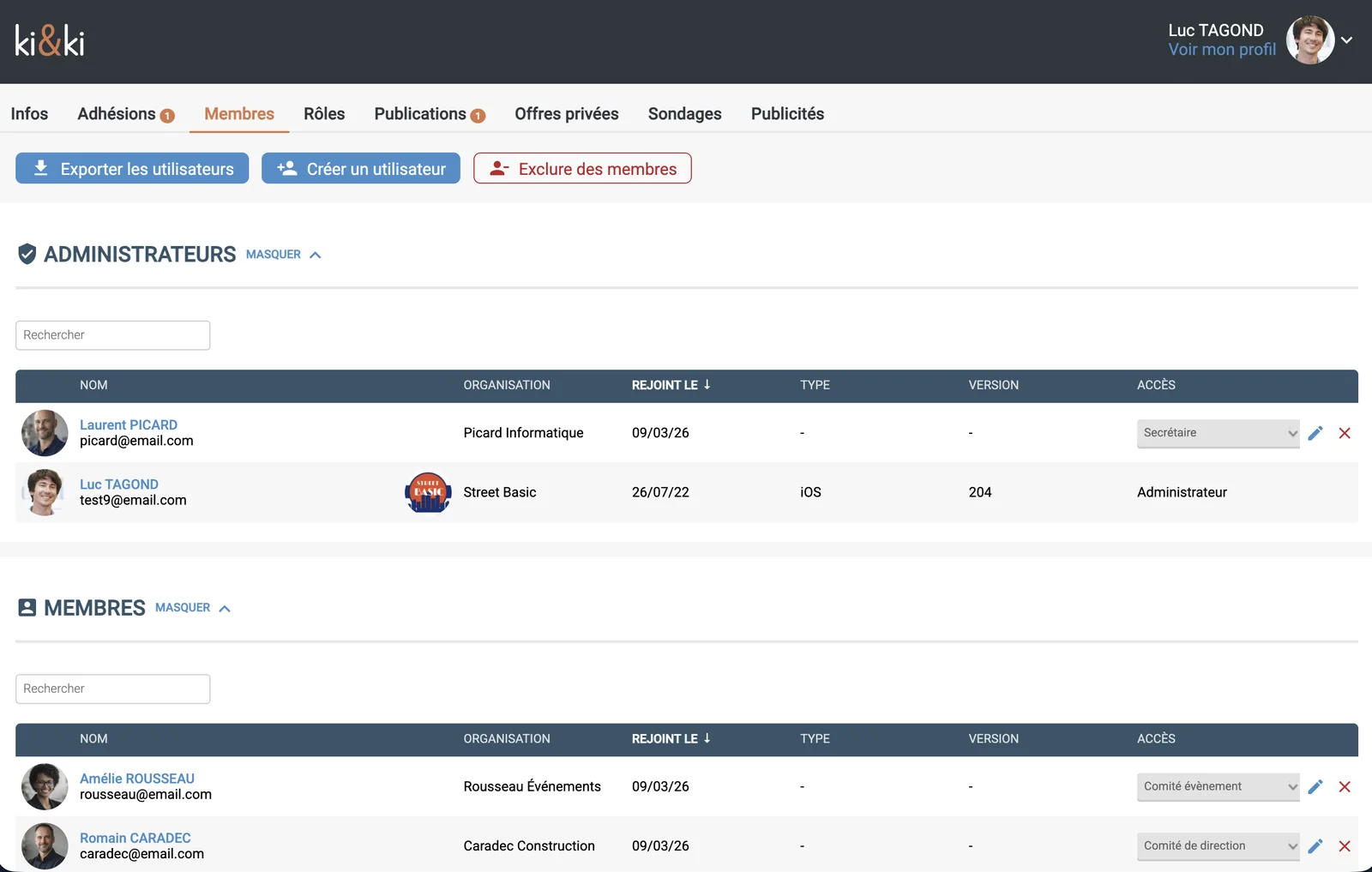Click the ki&ki logo

50,40
